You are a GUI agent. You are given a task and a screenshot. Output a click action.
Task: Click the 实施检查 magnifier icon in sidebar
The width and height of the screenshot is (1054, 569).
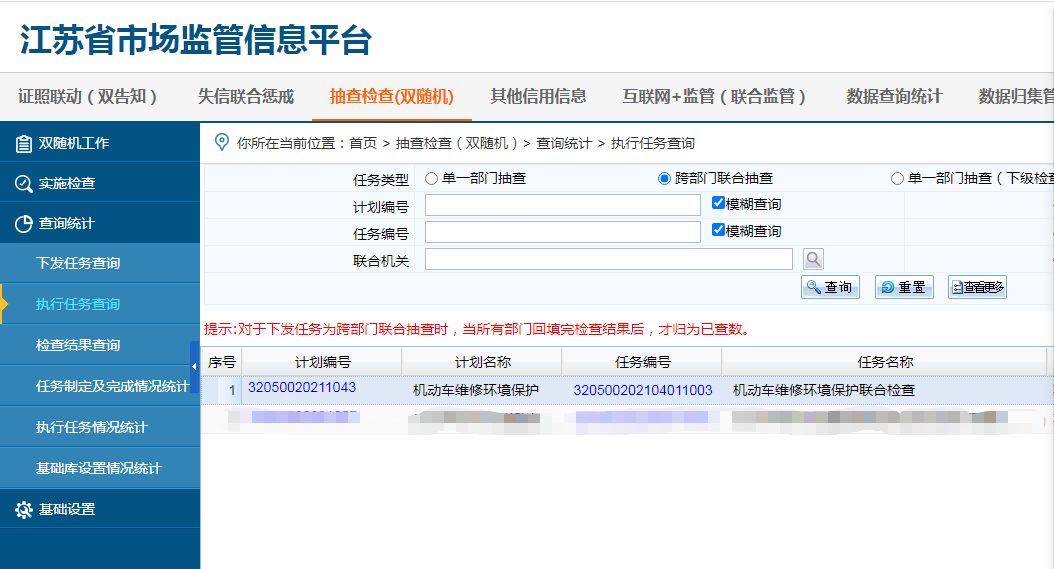click(x=23, y=184)
